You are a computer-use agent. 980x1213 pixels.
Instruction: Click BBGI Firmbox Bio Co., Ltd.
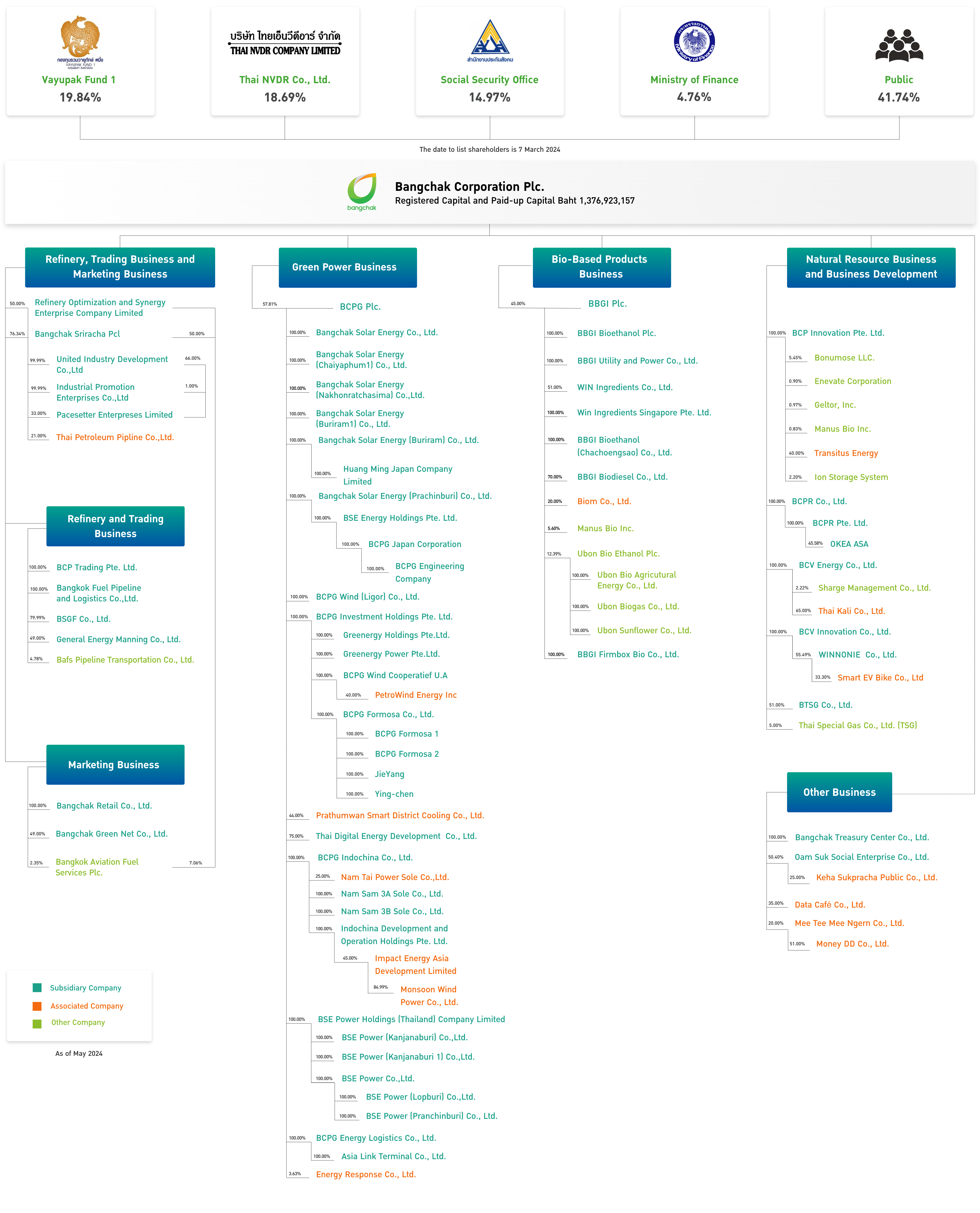coord(628,654)
